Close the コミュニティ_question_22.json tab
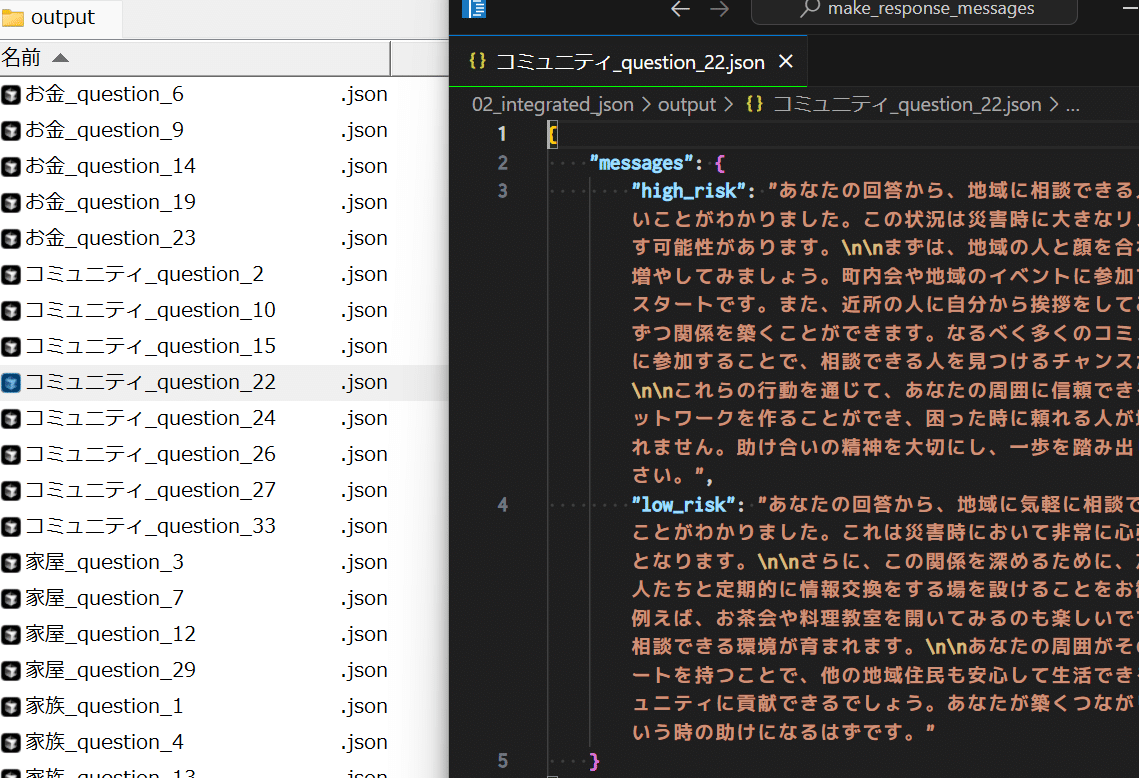Image resolution: width=1139 pixels, height=778 pixels. [785, 61]
